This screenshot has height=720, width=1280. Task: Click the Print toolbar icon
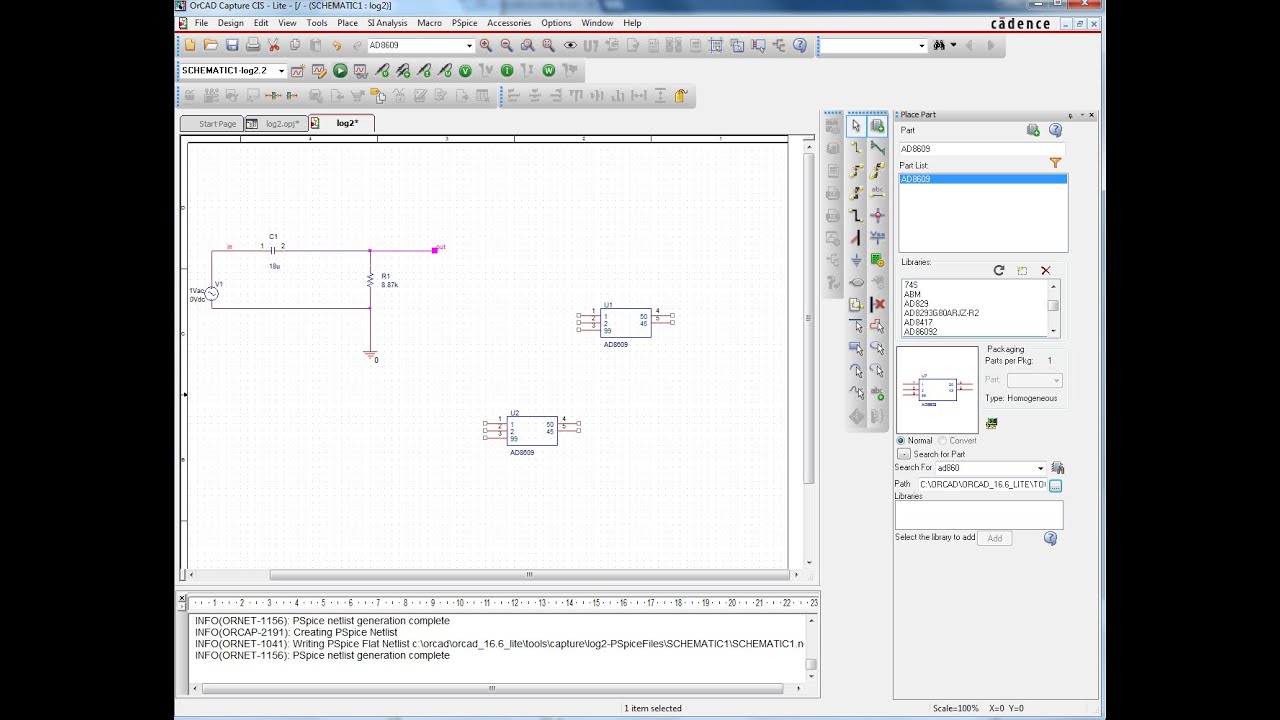(253, 45)
